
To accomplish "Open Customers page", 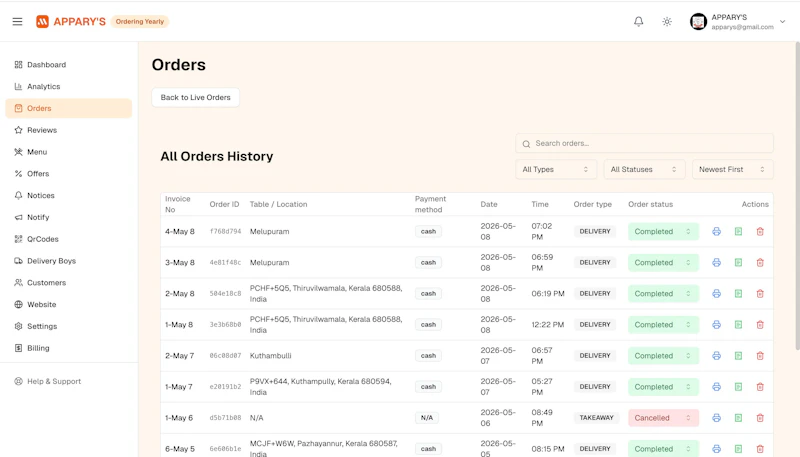I will click(x=68, y=283).
